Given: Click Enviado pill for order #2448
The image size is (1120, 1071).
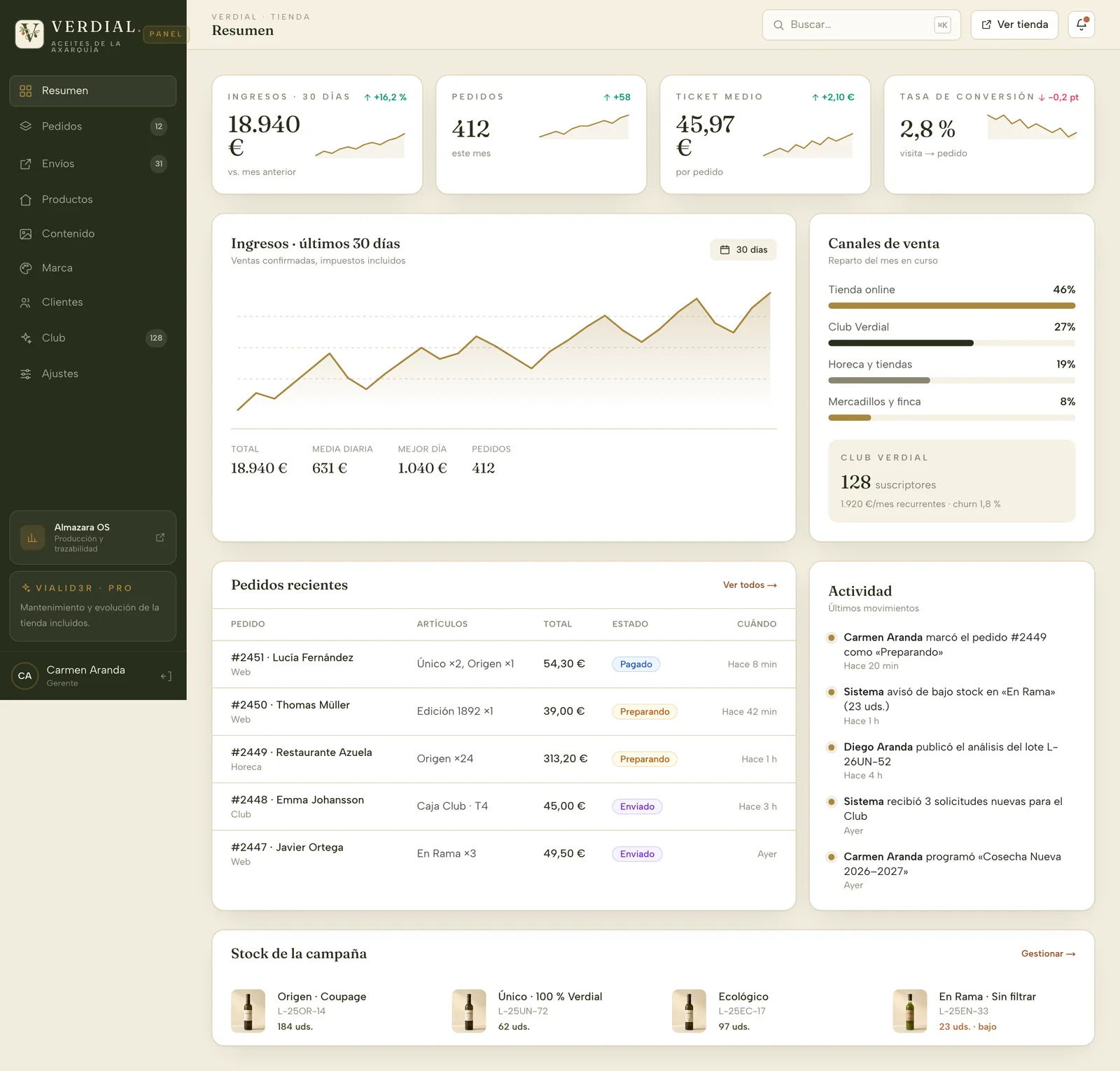Looking at the screenshot, I should pyautogui.click(x=637, y=806).
